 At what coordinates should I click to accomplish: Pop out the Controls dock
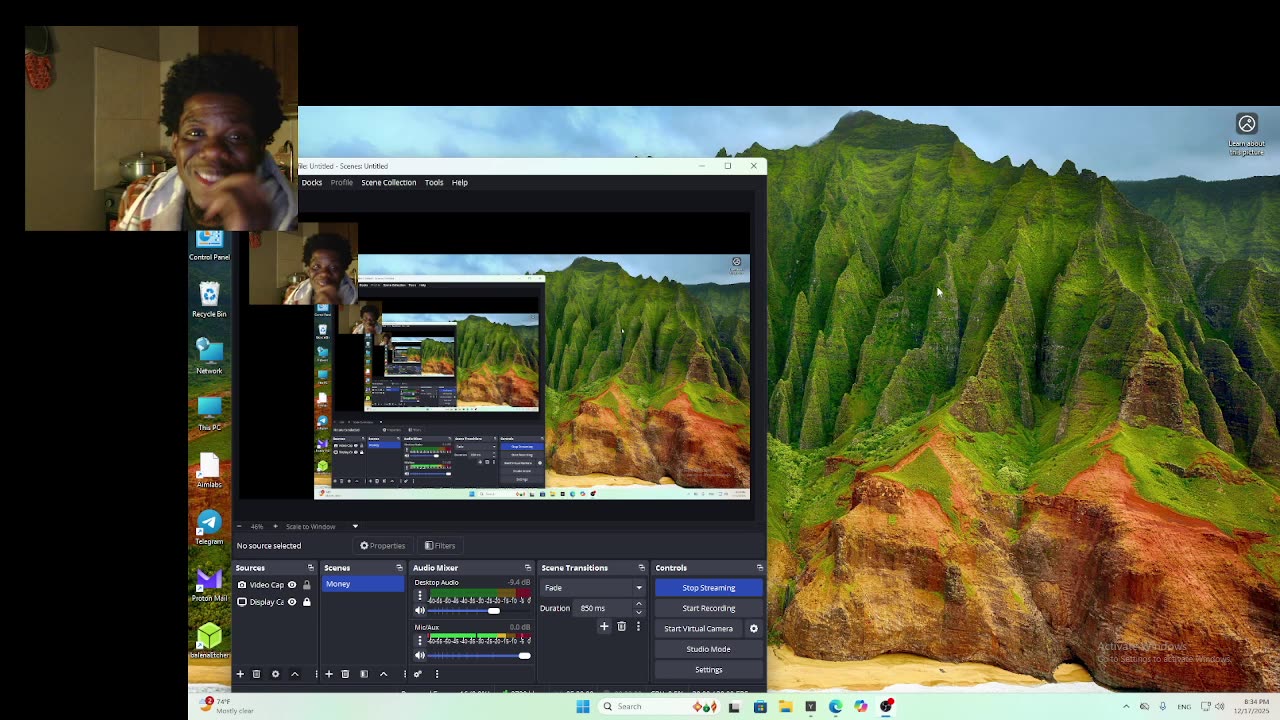[x=759, y=568]
